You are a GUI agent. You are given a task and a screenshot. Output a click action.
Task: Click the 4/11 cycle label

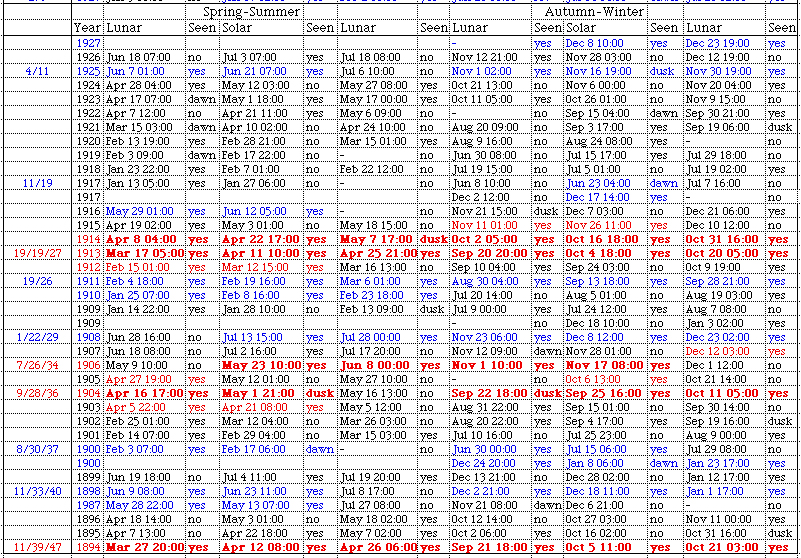click(36, 72)
